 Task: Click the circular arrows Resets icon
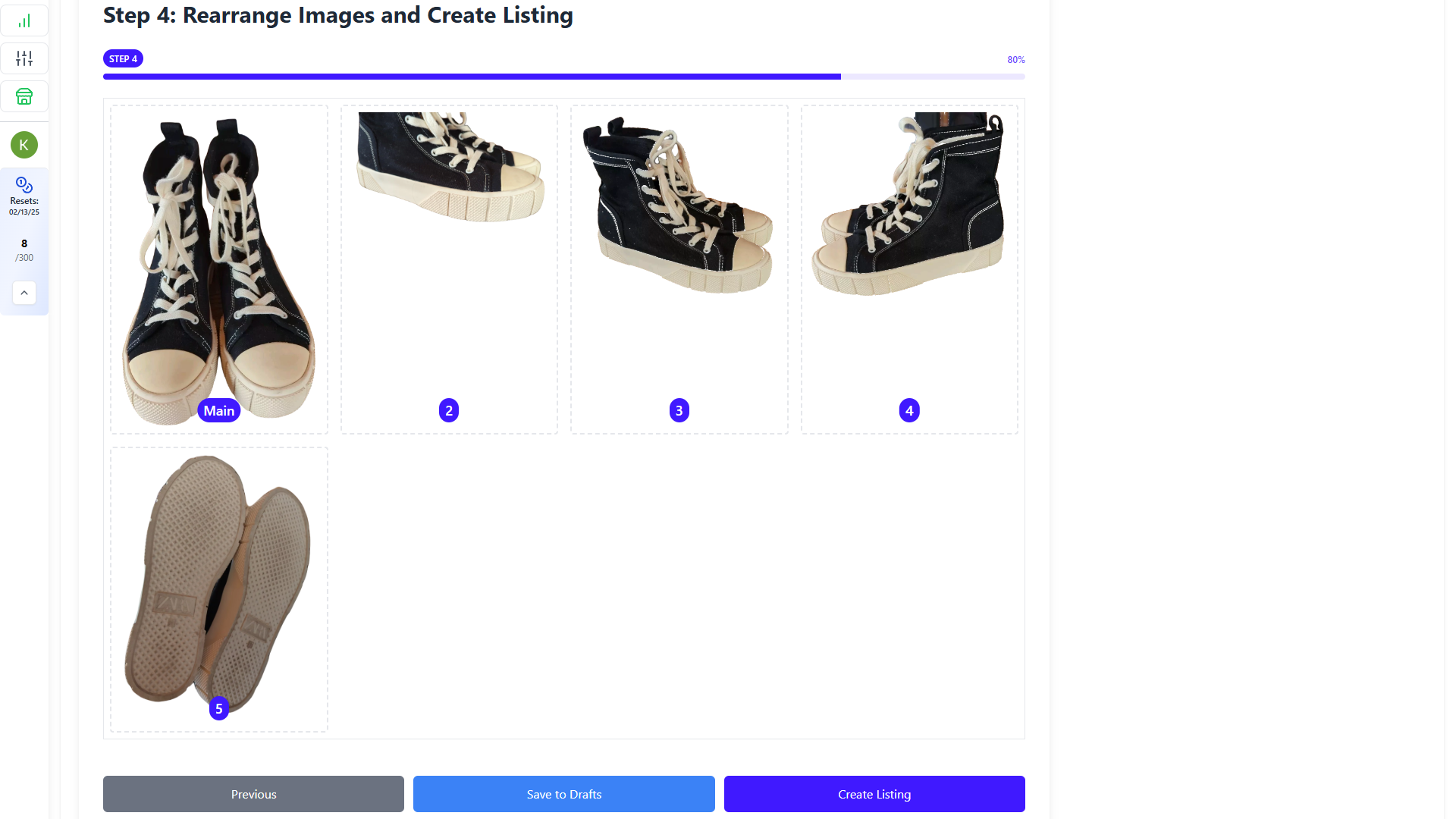pos(24,184)
